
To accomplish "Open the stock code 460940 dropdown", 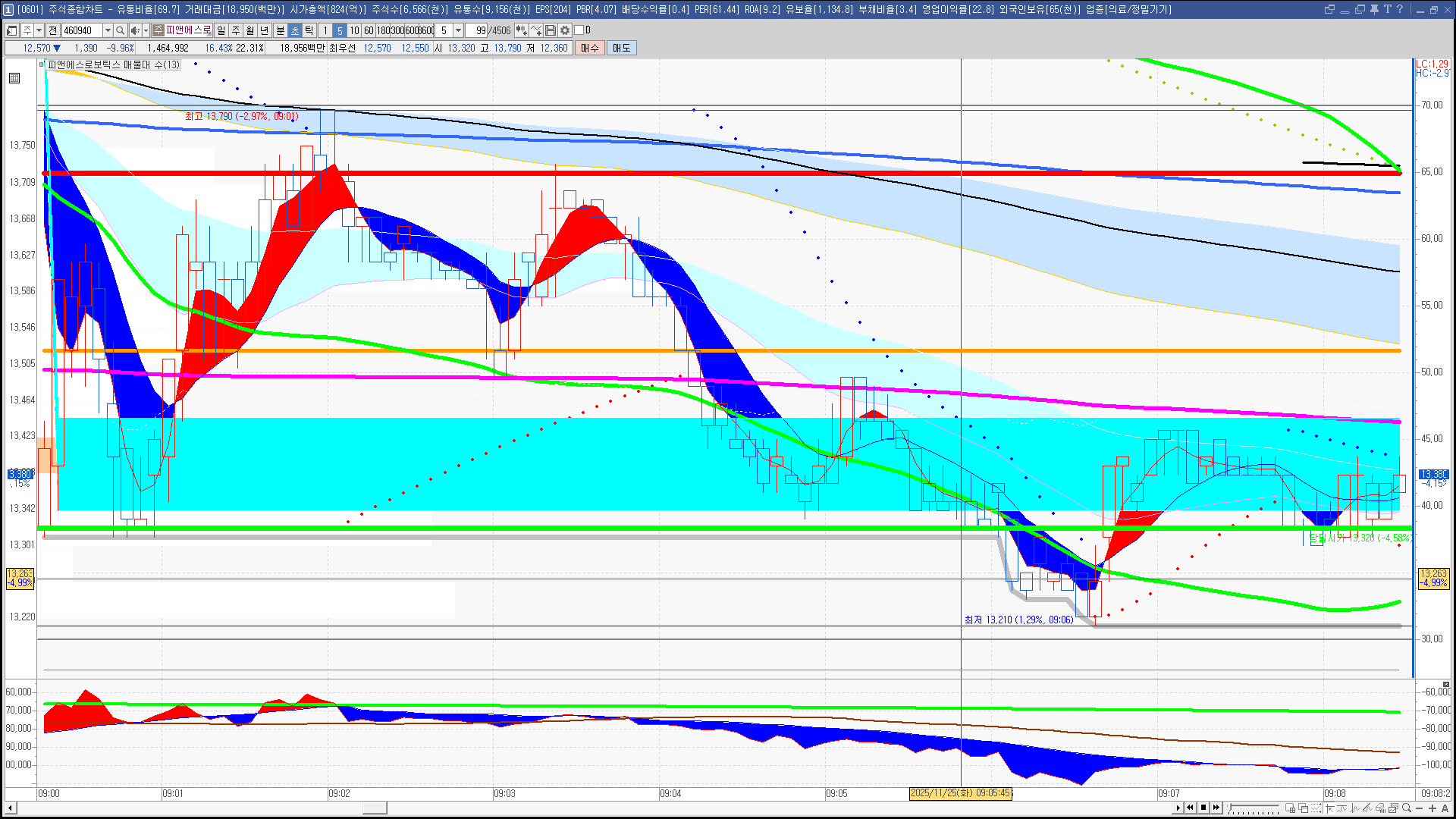I will pos(108,30).
